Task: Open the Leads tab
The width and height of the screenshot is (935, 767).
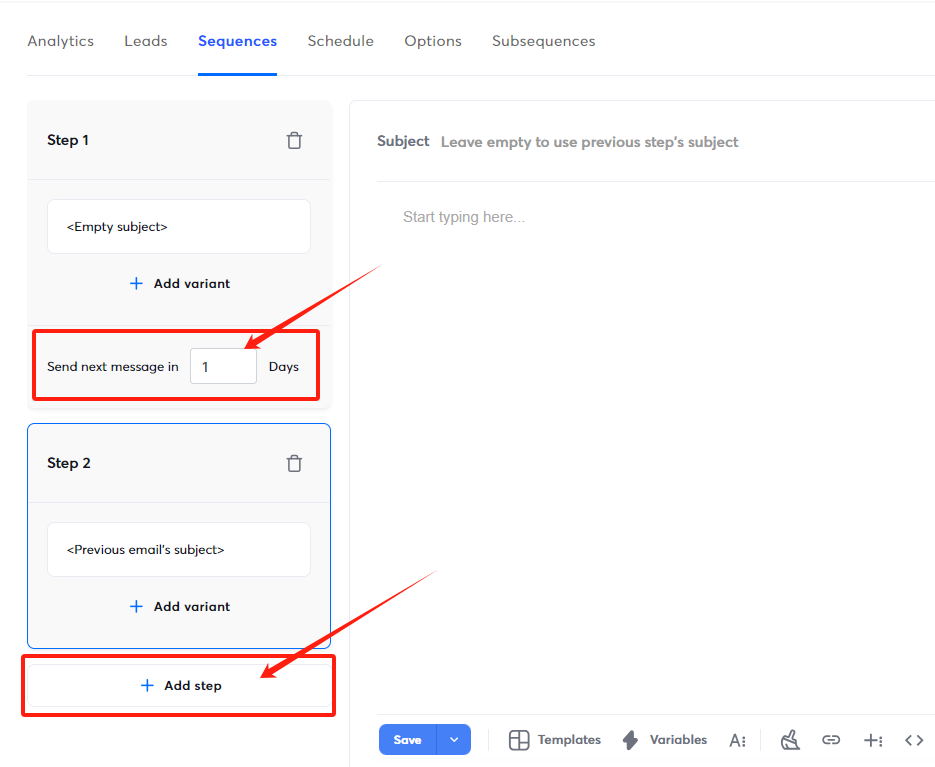Action: [x=145, y=41]
